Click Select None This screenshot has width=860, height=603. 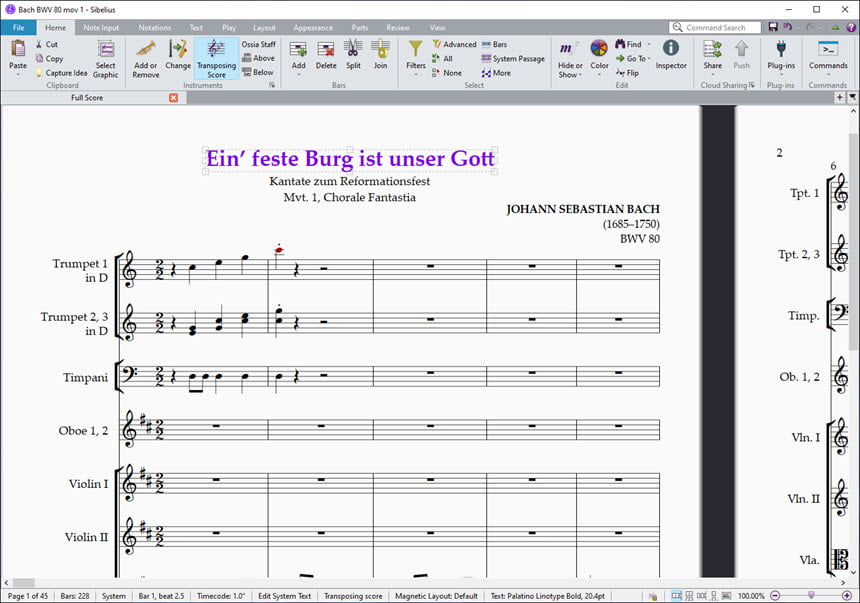click(x=446, y=73)
